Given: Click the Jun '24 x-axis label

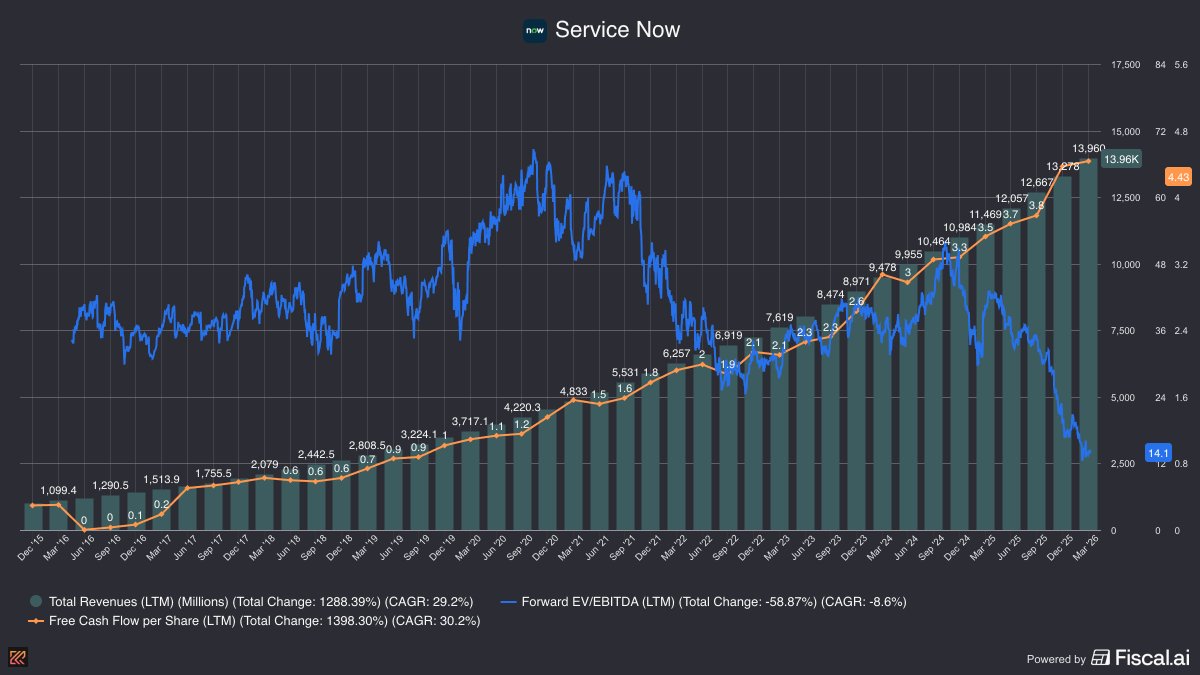Looking at the screenshot, I should point(905,548).
